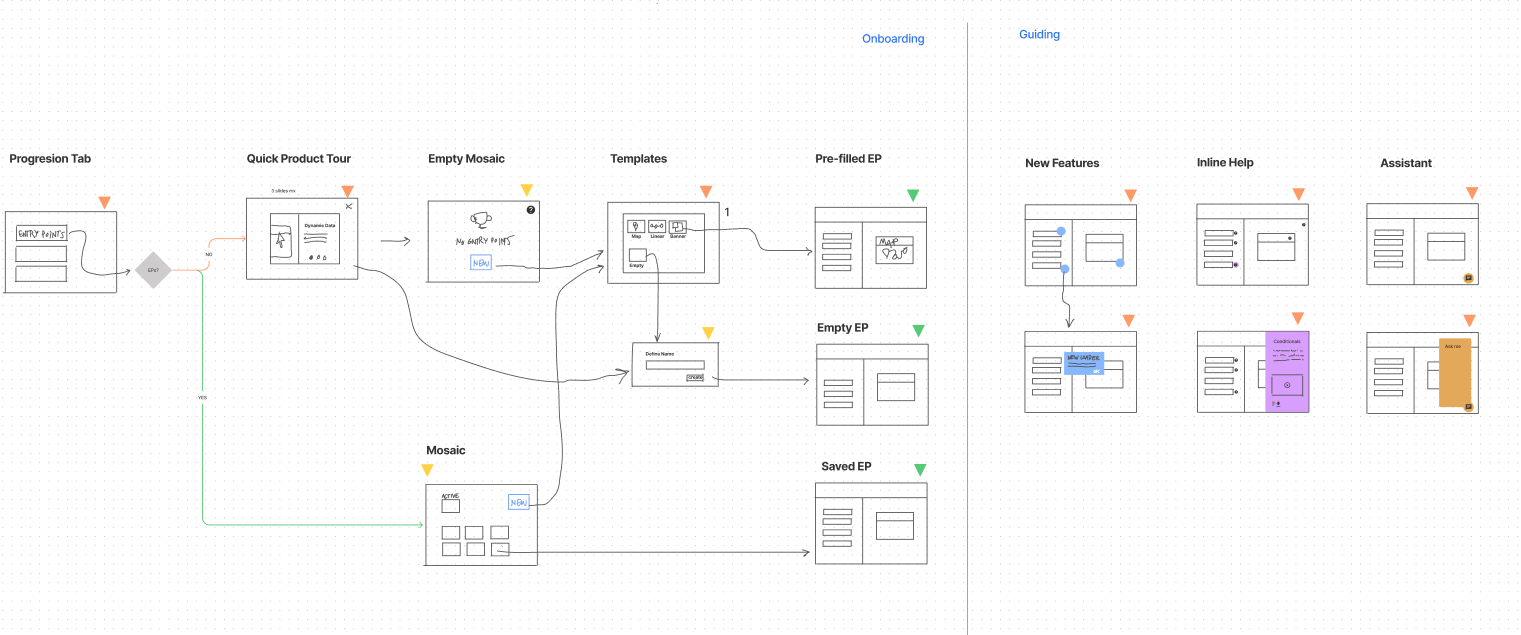Image resolution: width=1521 pixels, height=635 pixels.
Task: Select the Inline Help title
Action: pos(1225,162)
